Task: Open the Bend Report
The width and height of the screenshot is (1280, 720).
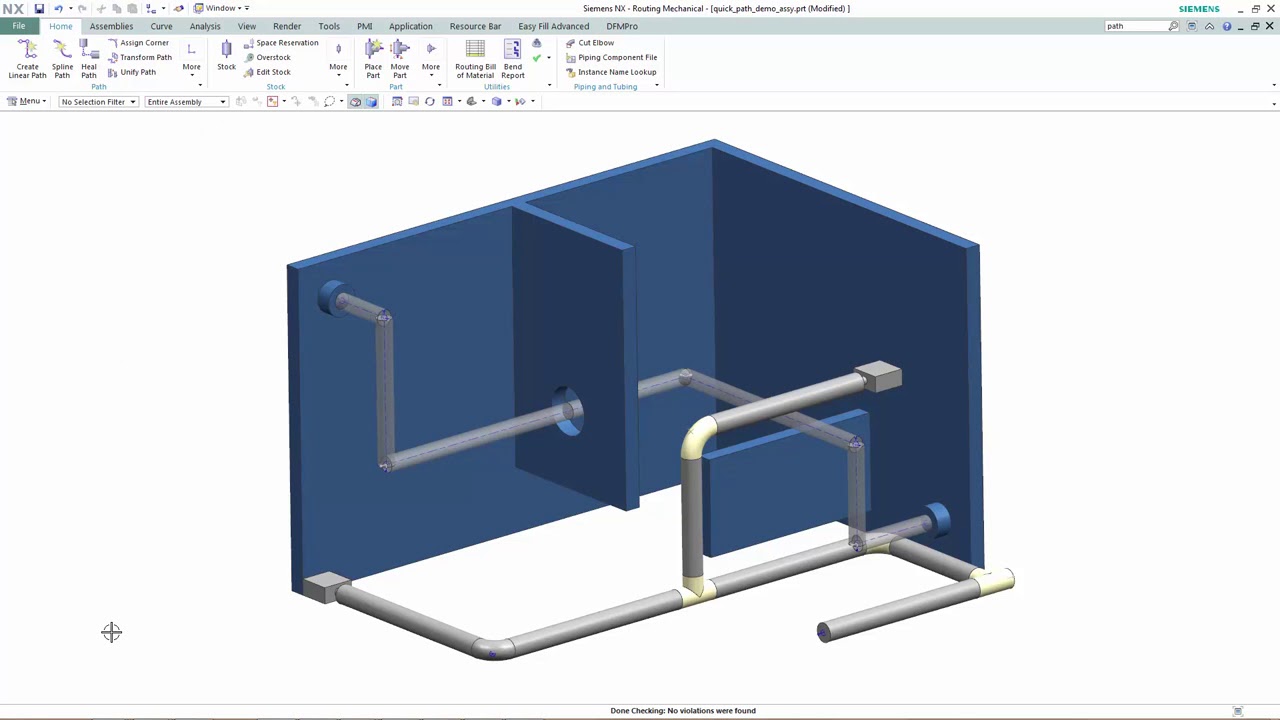Action: coord(513,59)
